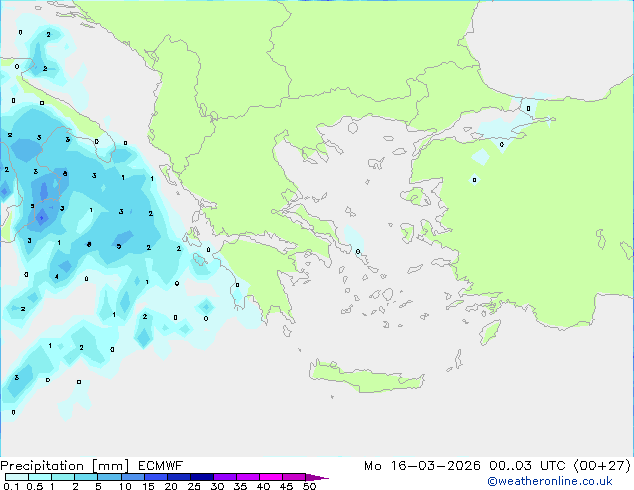The width and height of the screenshot is (634, 490).
Task: Select the 45–50 mm legend swatch
Action: (x=294, y=477)
